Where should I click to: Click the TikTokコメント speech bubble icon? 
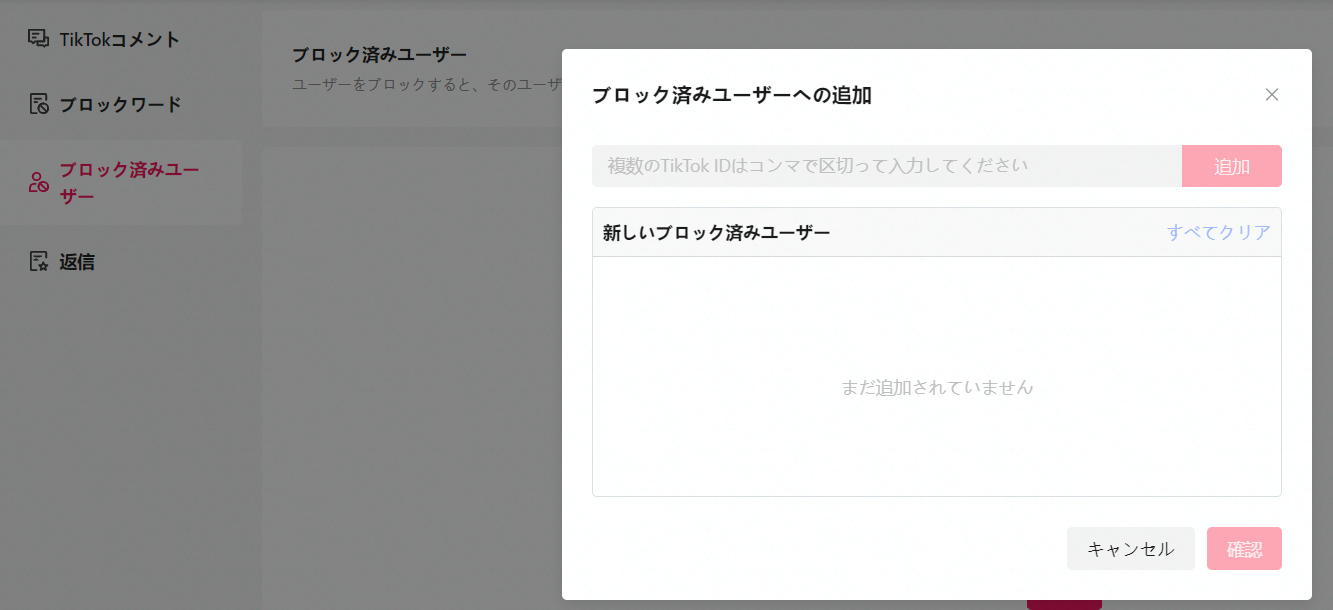click(38, 39)
